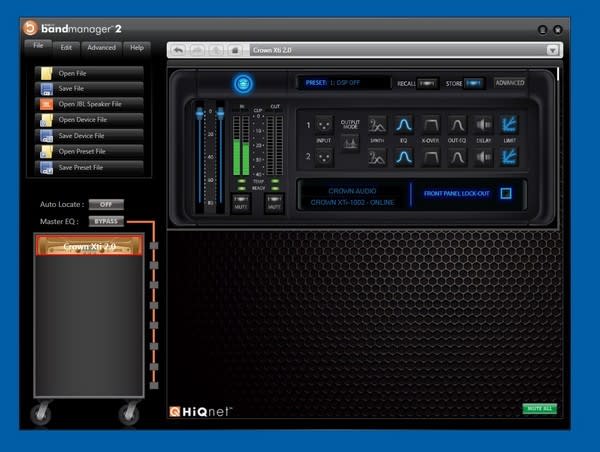Screen dimensions: 600x452
Task: Open channel 2 Input settings
Action: click(x=324, y=157)
